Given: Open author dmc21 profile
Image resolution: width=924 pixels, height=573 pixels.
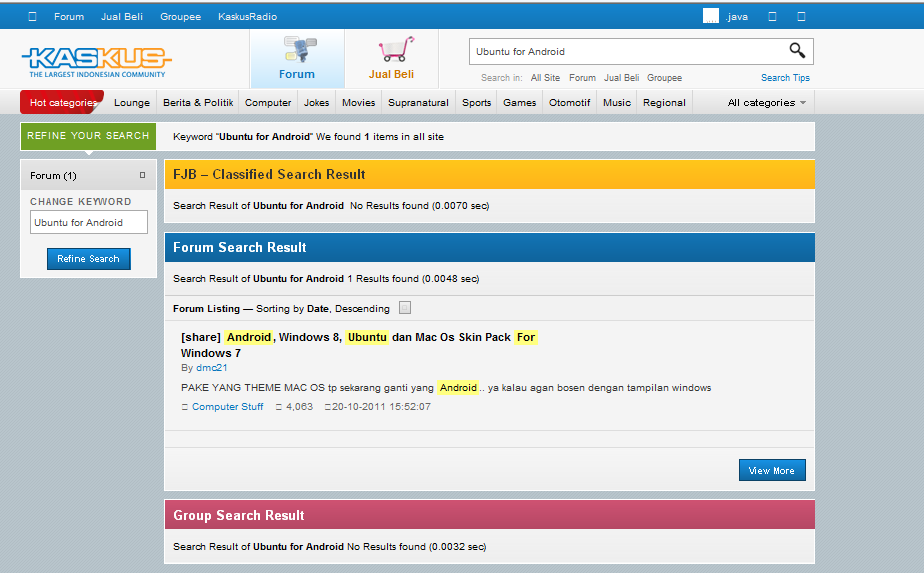Looking at the screenshot, I should (212, 368).
